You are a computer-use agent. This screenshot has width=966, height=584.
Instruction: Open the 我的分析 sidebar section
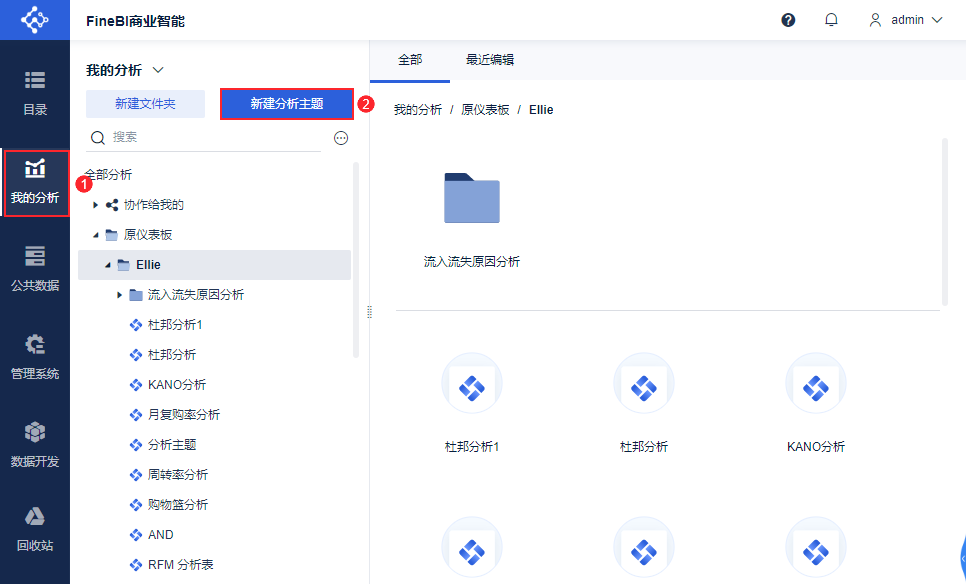(35, 182)
